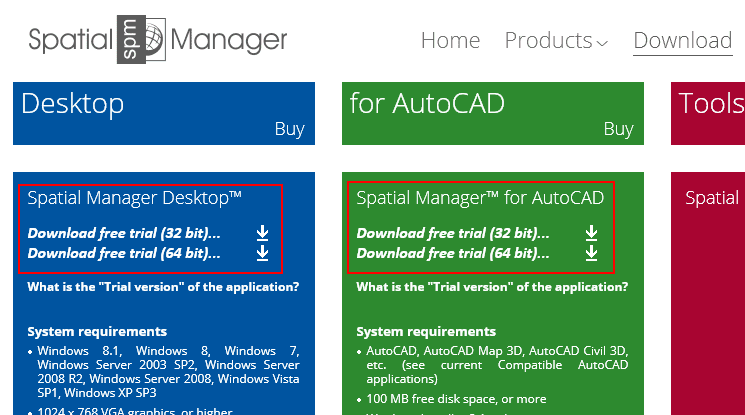Click Desktop 64 bit download arrow icon
Viewport: 745px width, 415px height.
262,253
